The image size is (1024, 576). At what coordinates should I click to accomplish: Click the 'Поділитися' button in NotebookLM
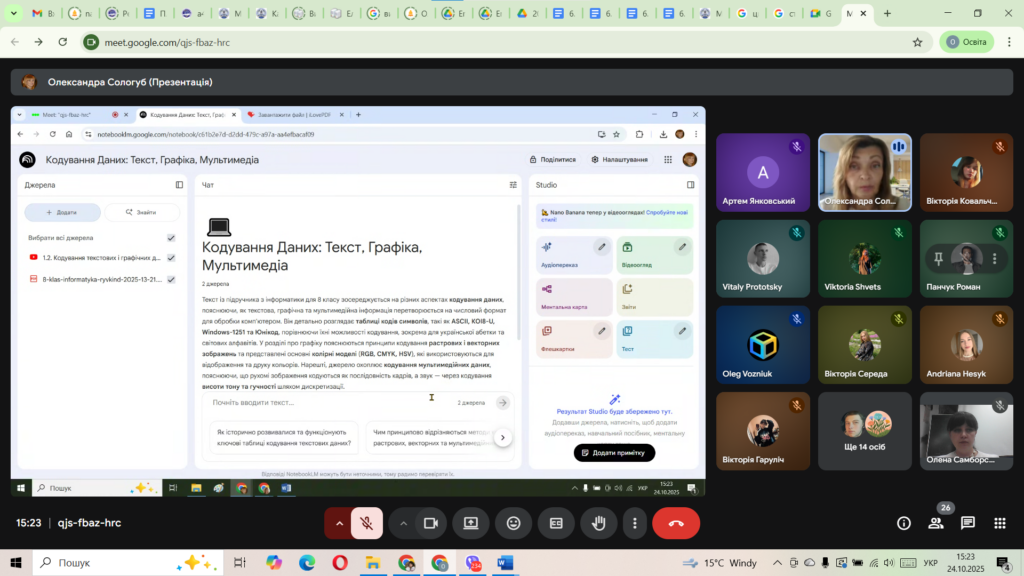pyautogui.click(x=552, y=159)
